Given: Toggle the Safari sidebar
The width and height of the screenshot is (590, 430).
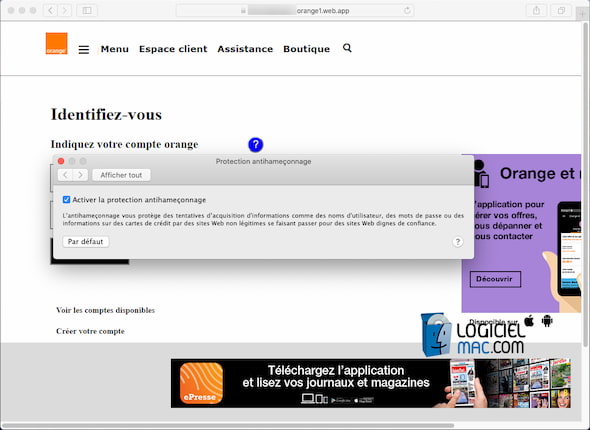Looking at the screenshot, I should pos(87,11).
